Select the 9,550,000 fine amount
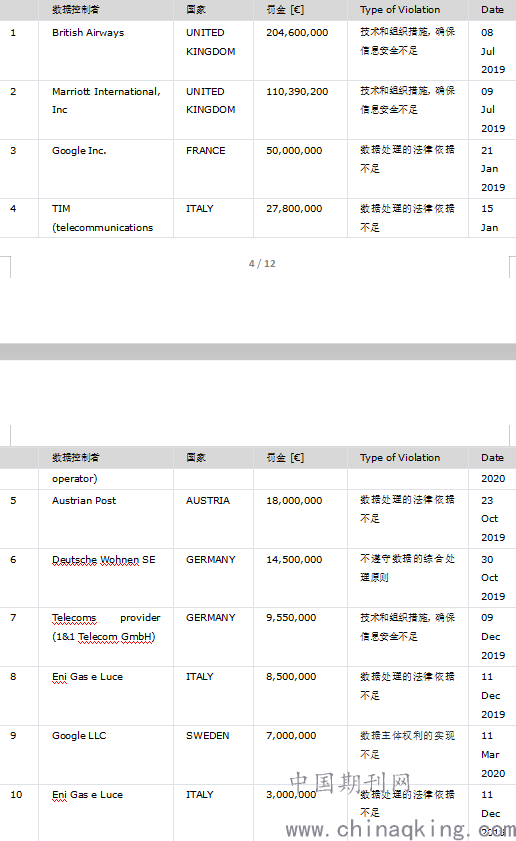The image size is (516, 841). pos(291,617)
